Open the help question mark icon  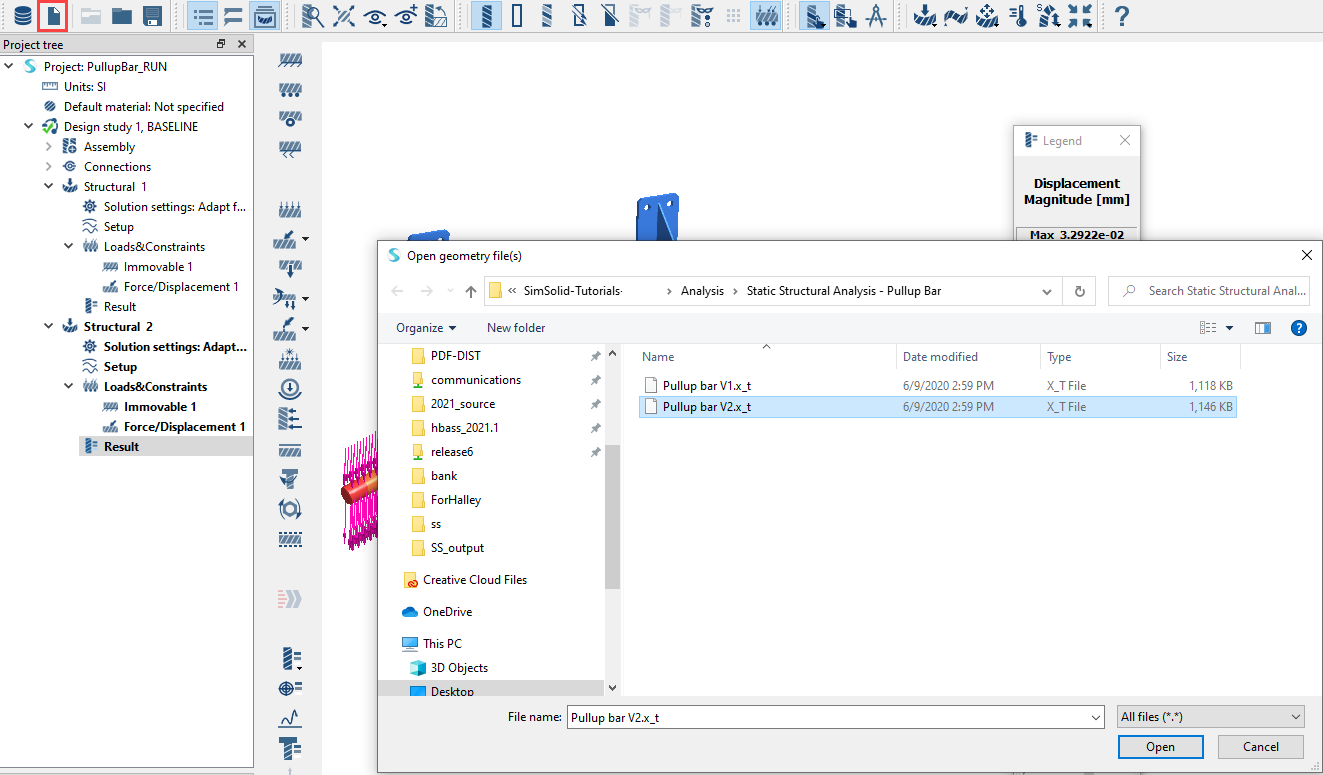click(x=1121, y=16)
